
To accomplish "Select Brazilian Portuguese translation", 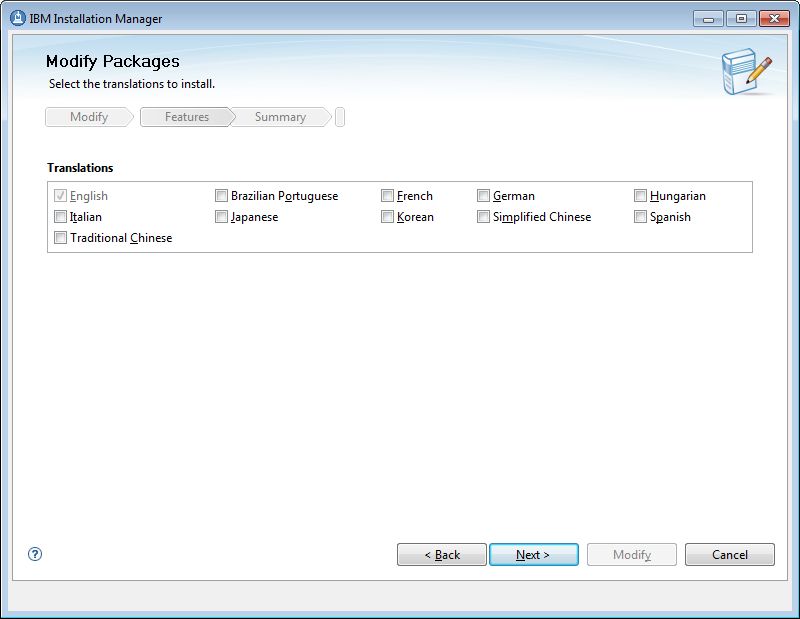I will click(222, 195).
